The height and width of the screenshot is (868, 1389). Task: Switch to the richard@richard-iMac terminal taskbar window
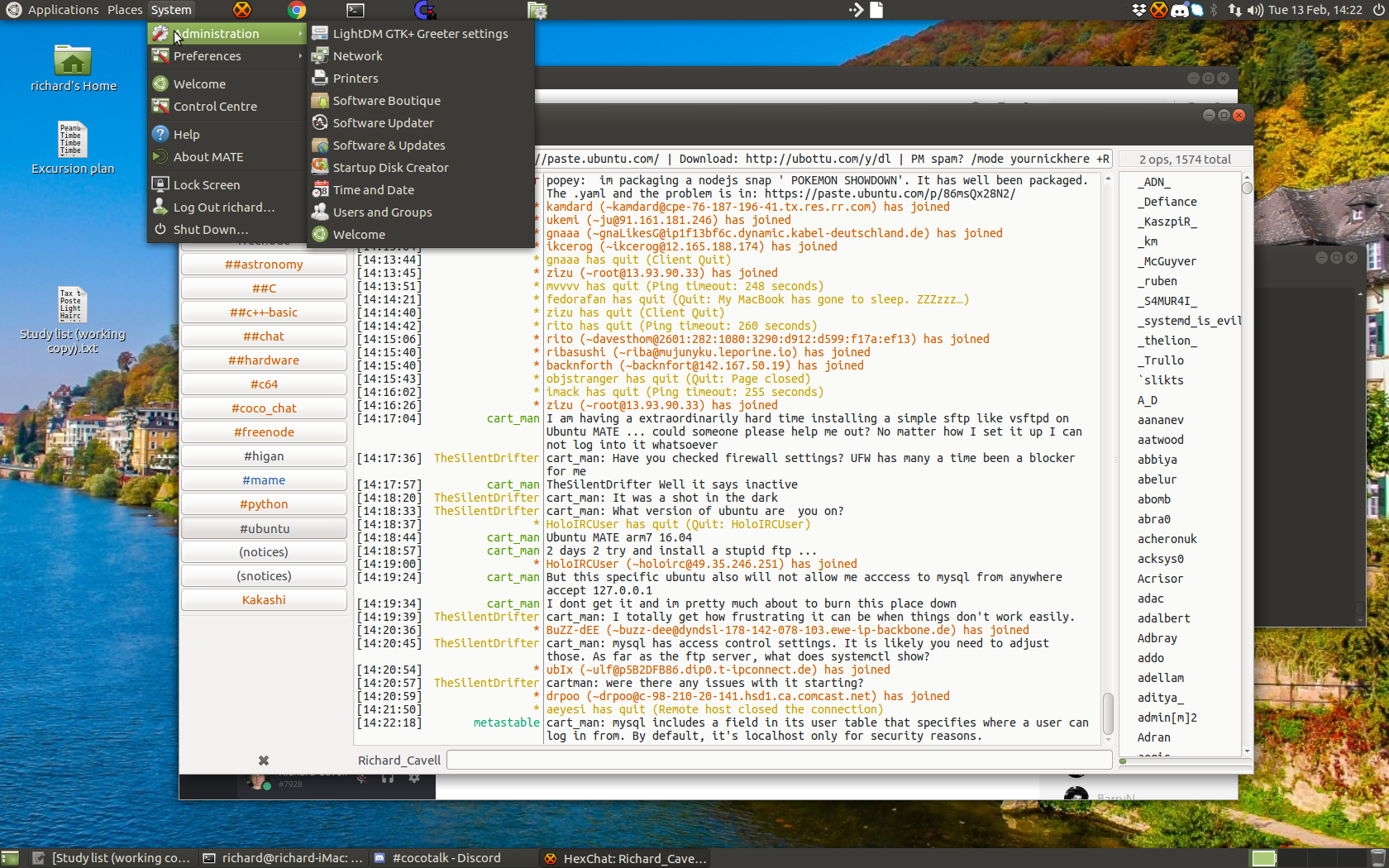point(283,858)
